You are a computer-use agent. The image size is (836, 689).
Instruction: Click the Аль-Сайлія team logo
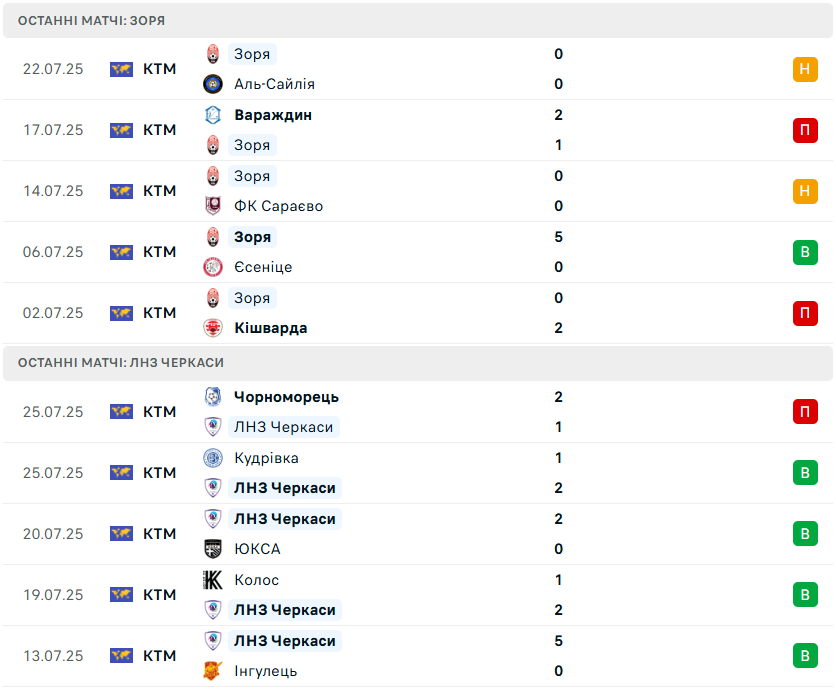(212, 84)
